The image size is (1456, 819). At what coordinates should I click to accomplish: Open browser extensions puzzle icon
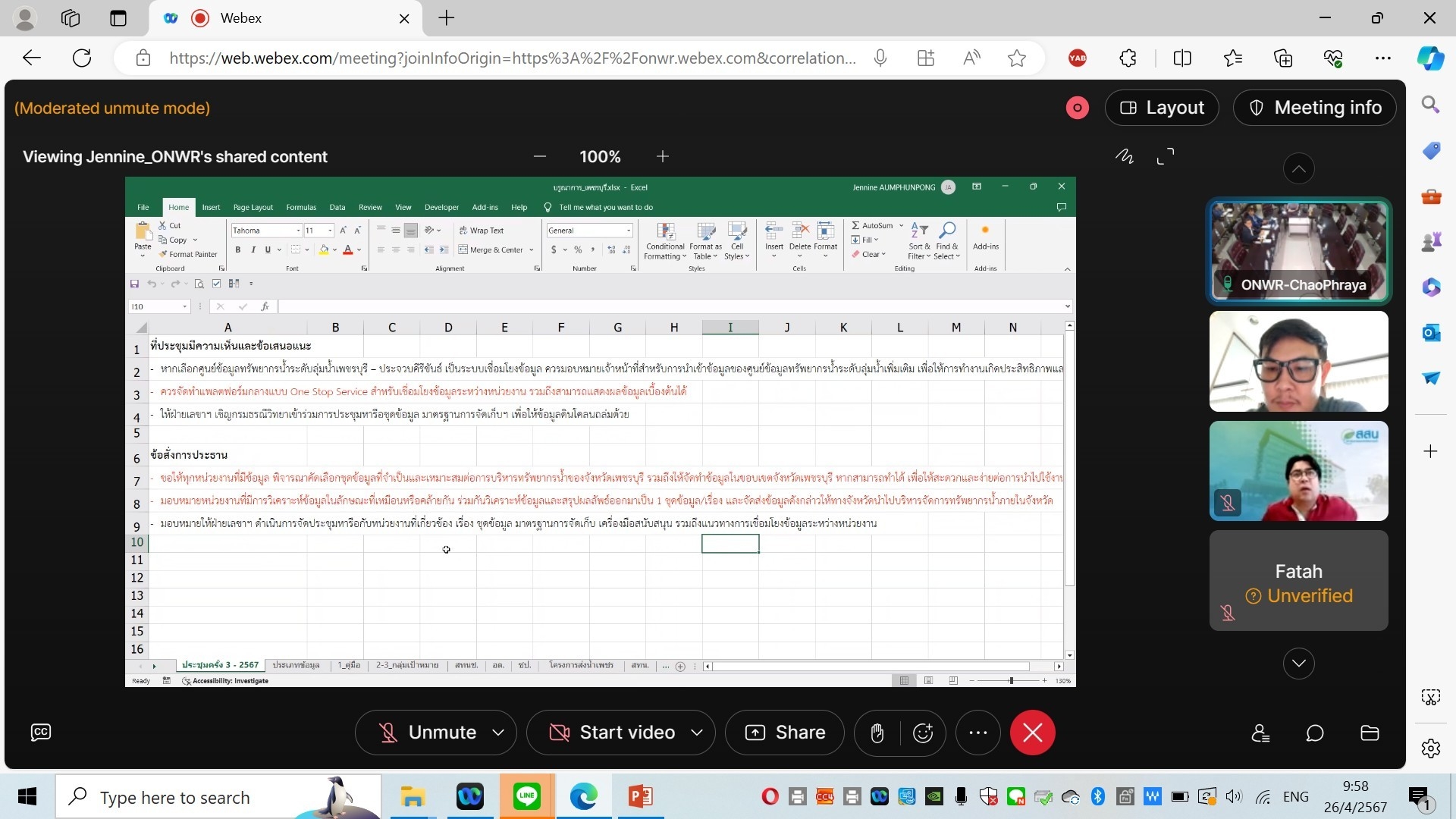(x=1128, y=58)
